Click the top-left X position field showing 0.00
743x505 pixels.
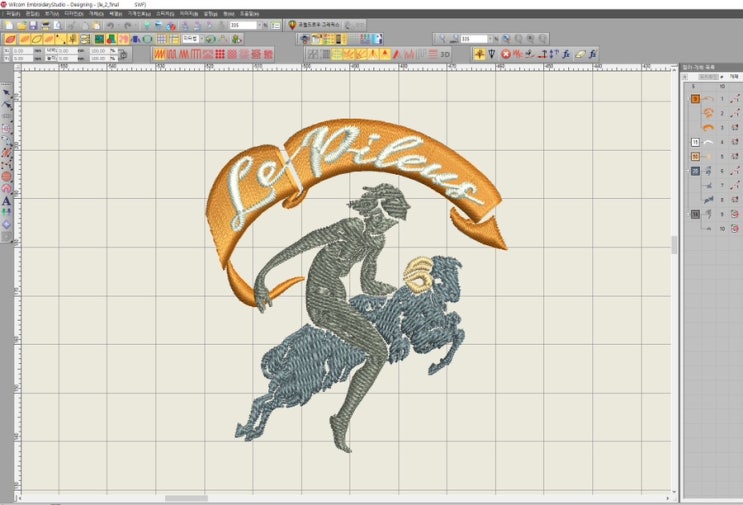tap(23, 51)
